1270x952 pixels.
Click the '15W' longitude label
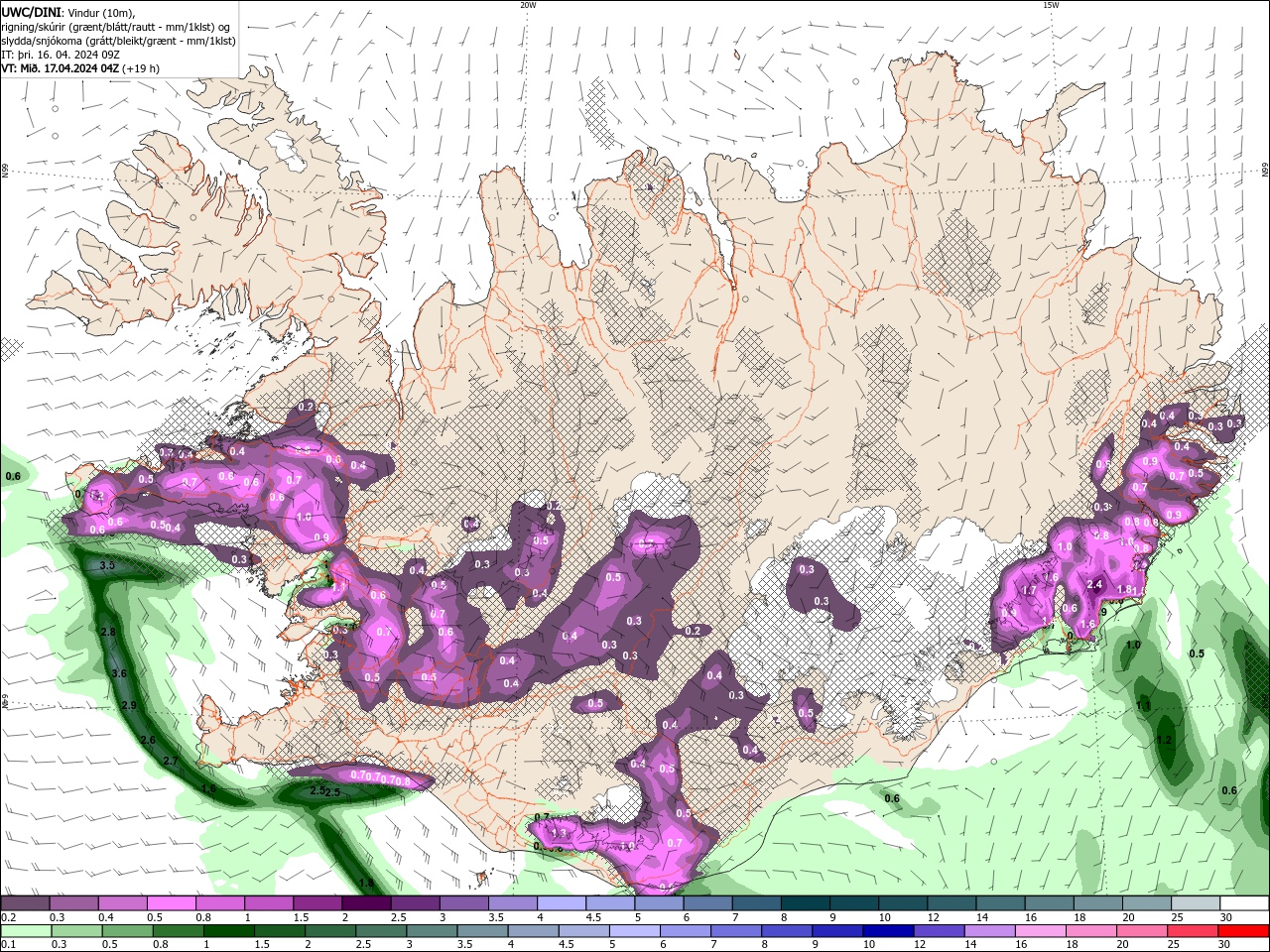(1050, 4)
